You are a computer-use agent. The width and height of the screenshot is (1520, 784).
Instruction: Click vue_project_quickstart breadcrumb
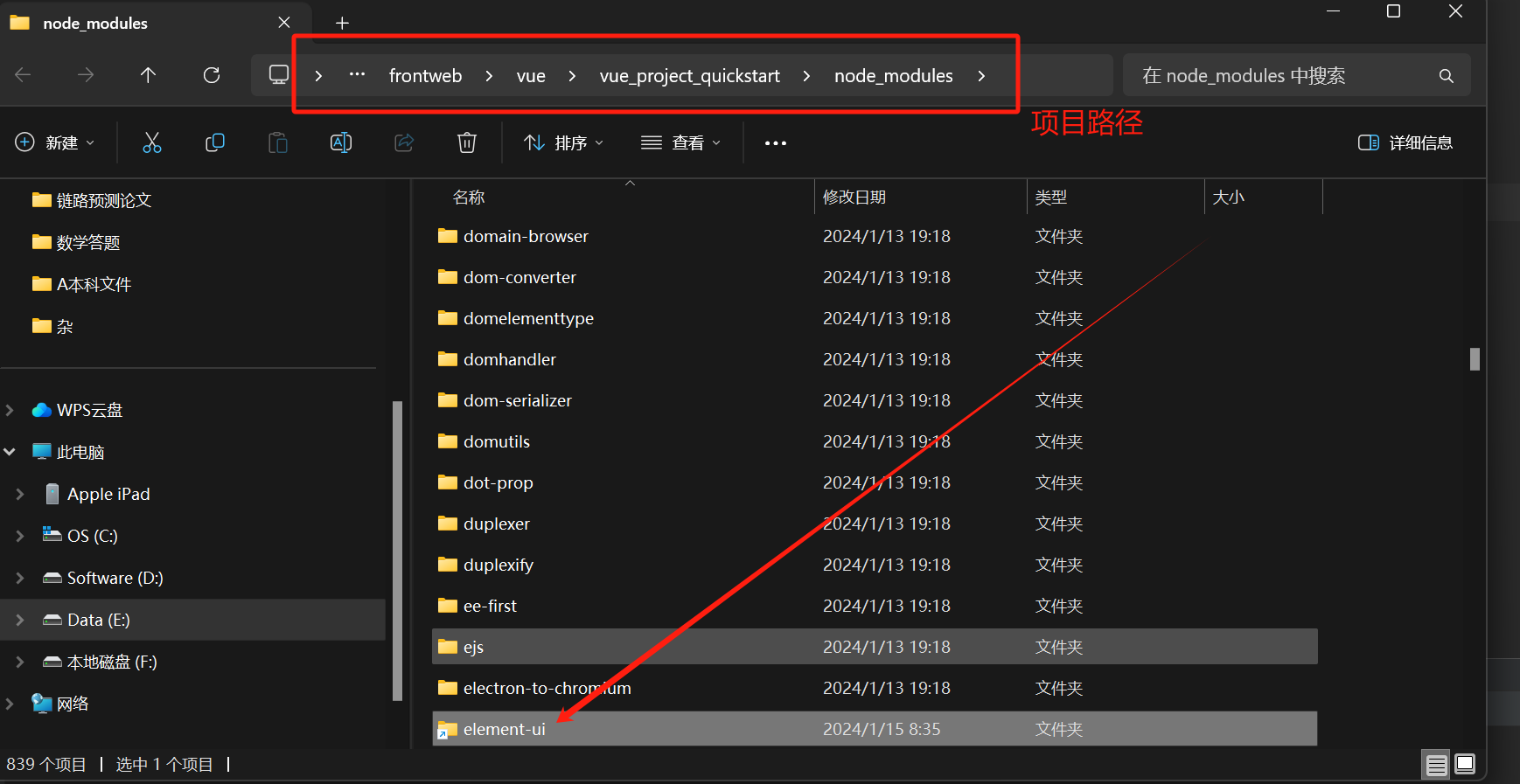click(689, 76)
